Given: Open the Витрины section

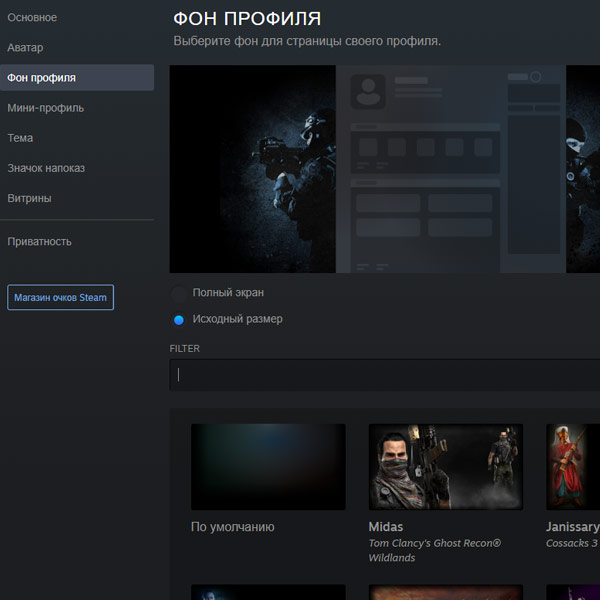Looking at the screenshot, I should tap(29, 198).
